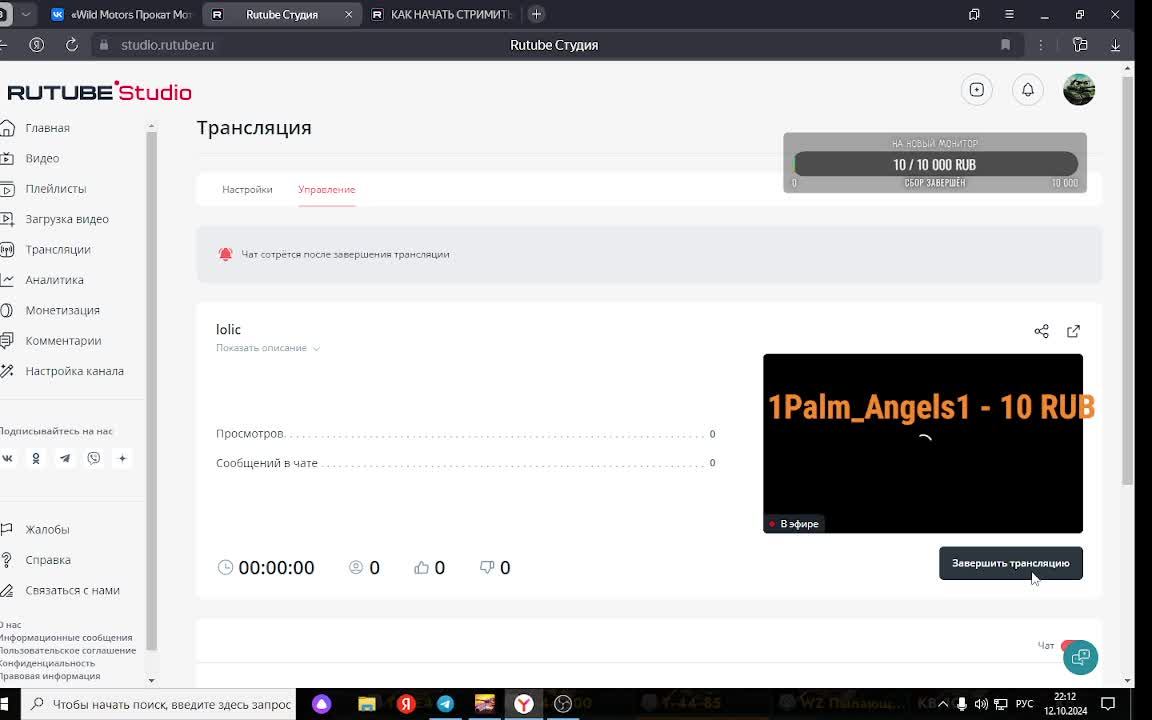Open Трансляции in sidebar
Image resolution: width=1152 pixels, height=720 pixels.
coord(57,250)
